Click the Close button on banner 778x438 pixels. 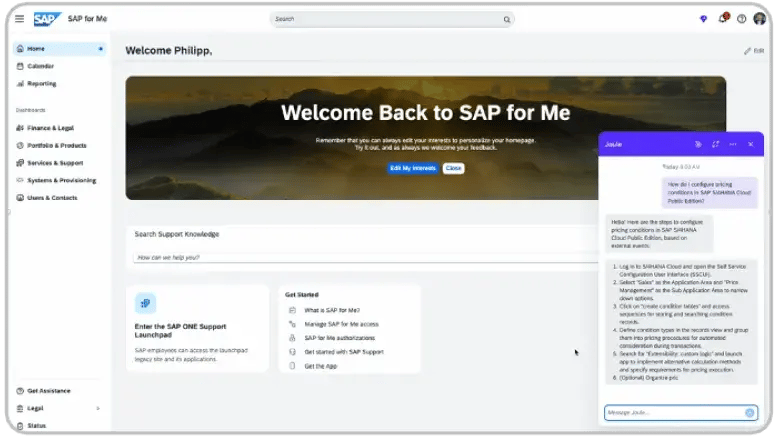click(x=454, y=168)
